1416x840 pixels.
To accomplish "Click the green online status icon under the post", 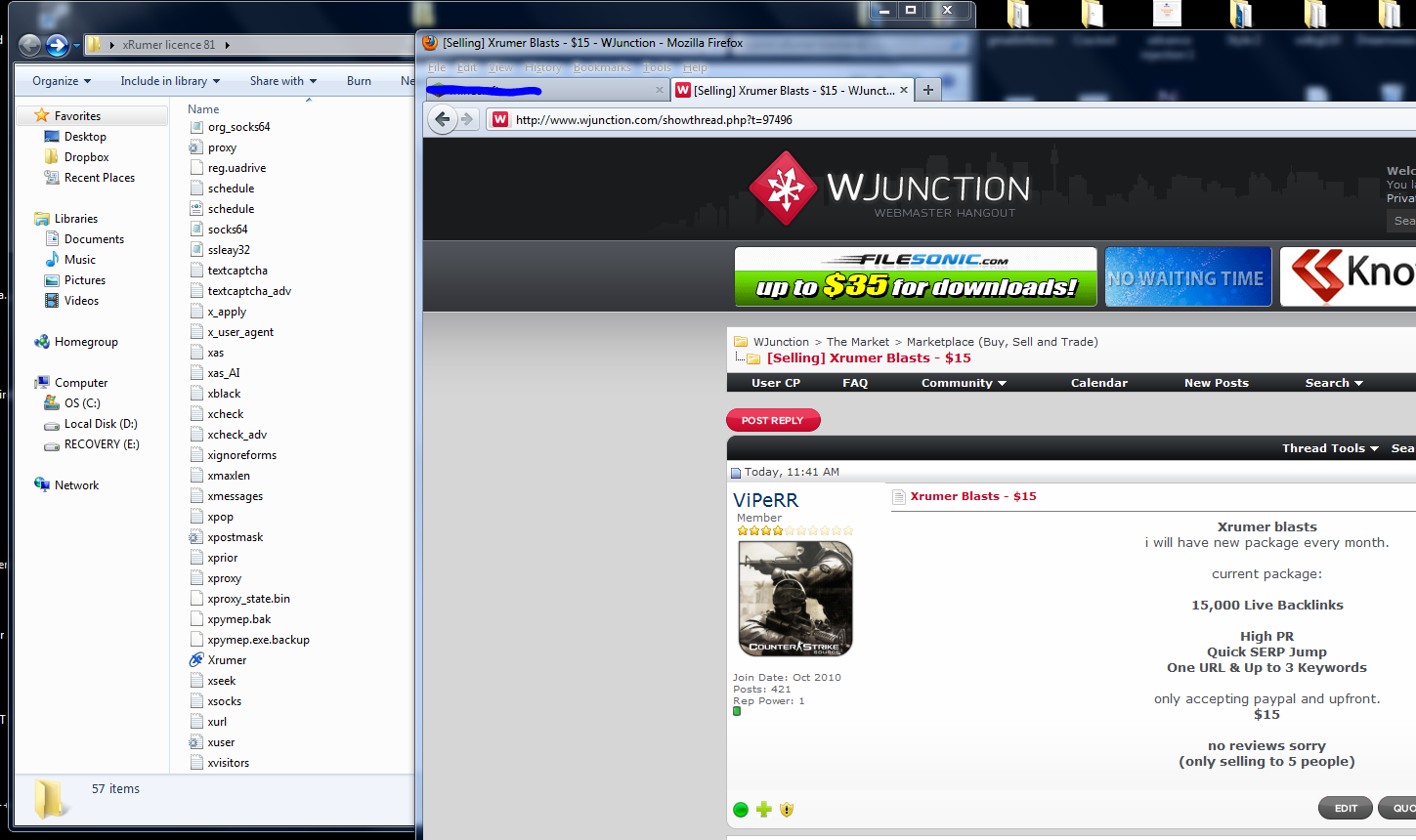I will pos(741,810).
